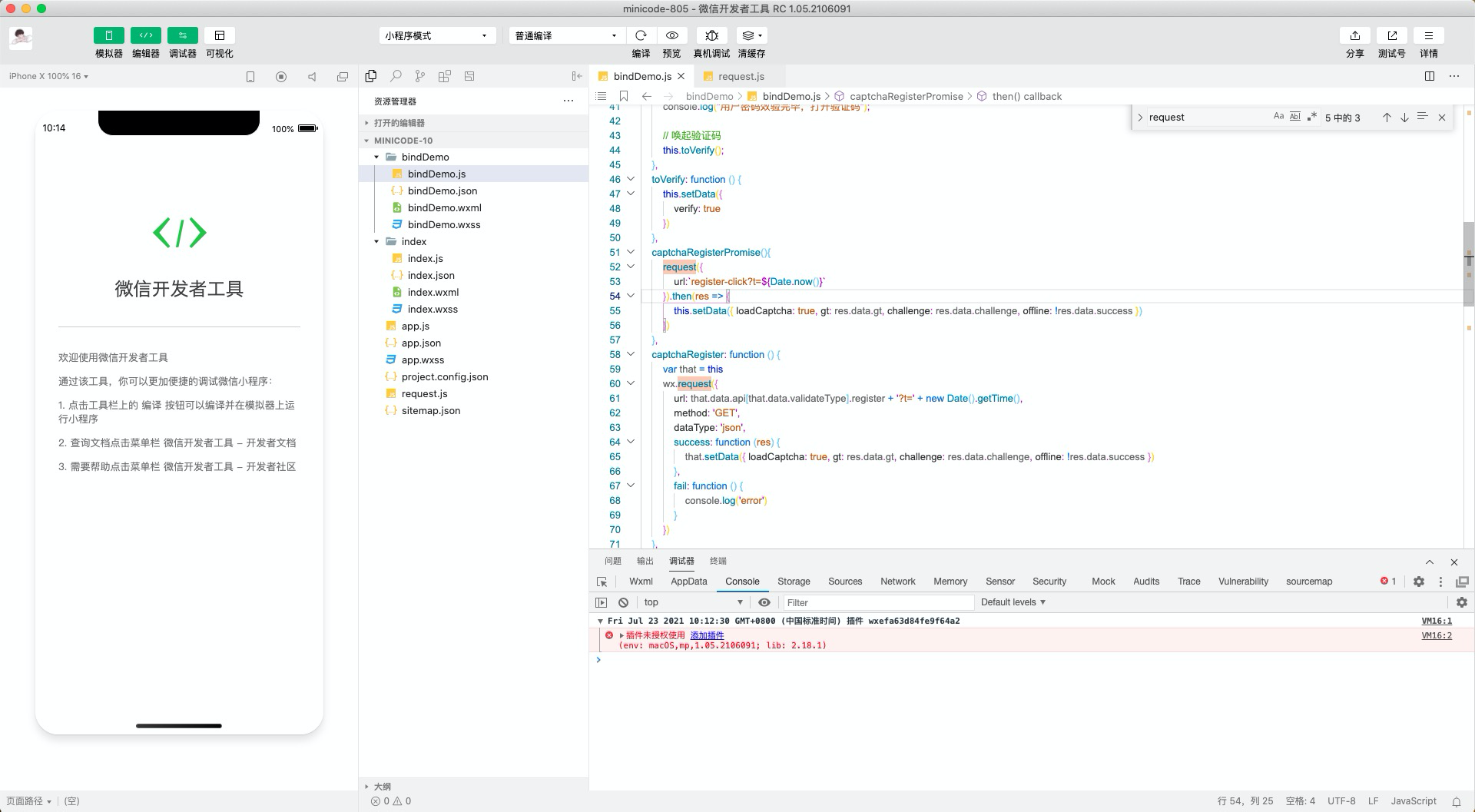Open the Network devtools tab
The width and height of the screenshot is (1475, 812).
tap(898, 582)
